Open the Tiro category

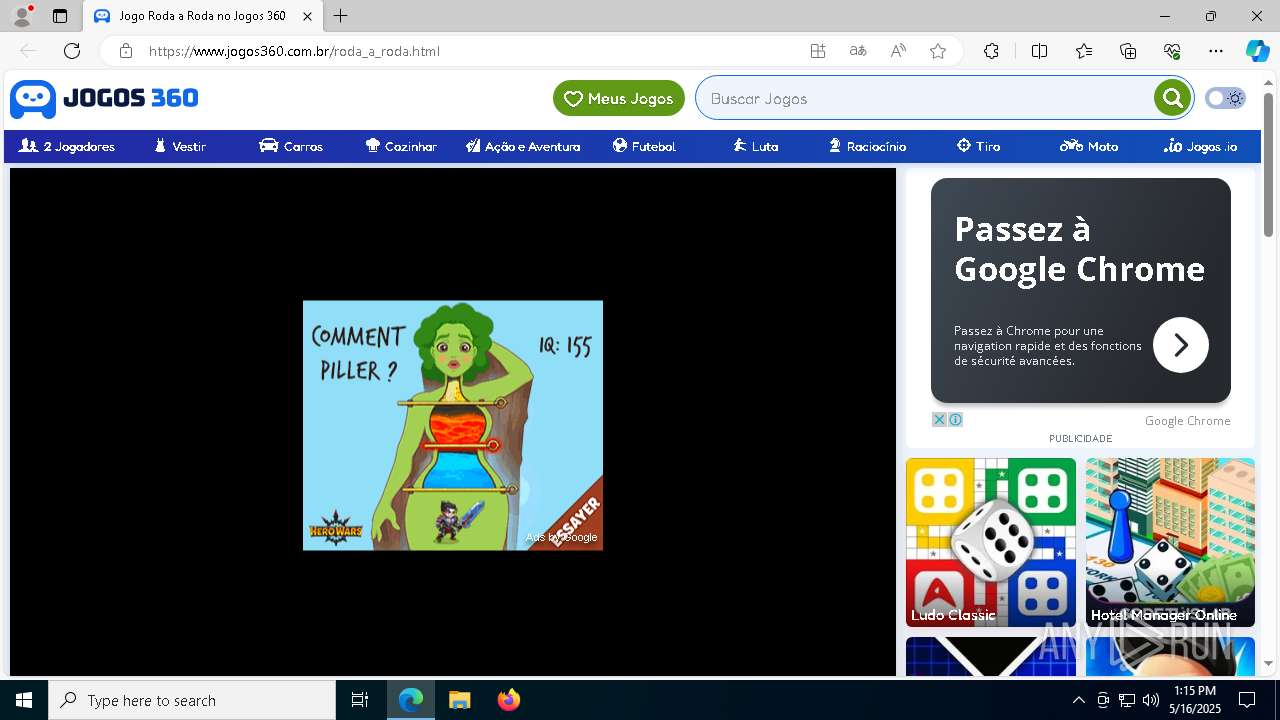click(x=978, y=146)
